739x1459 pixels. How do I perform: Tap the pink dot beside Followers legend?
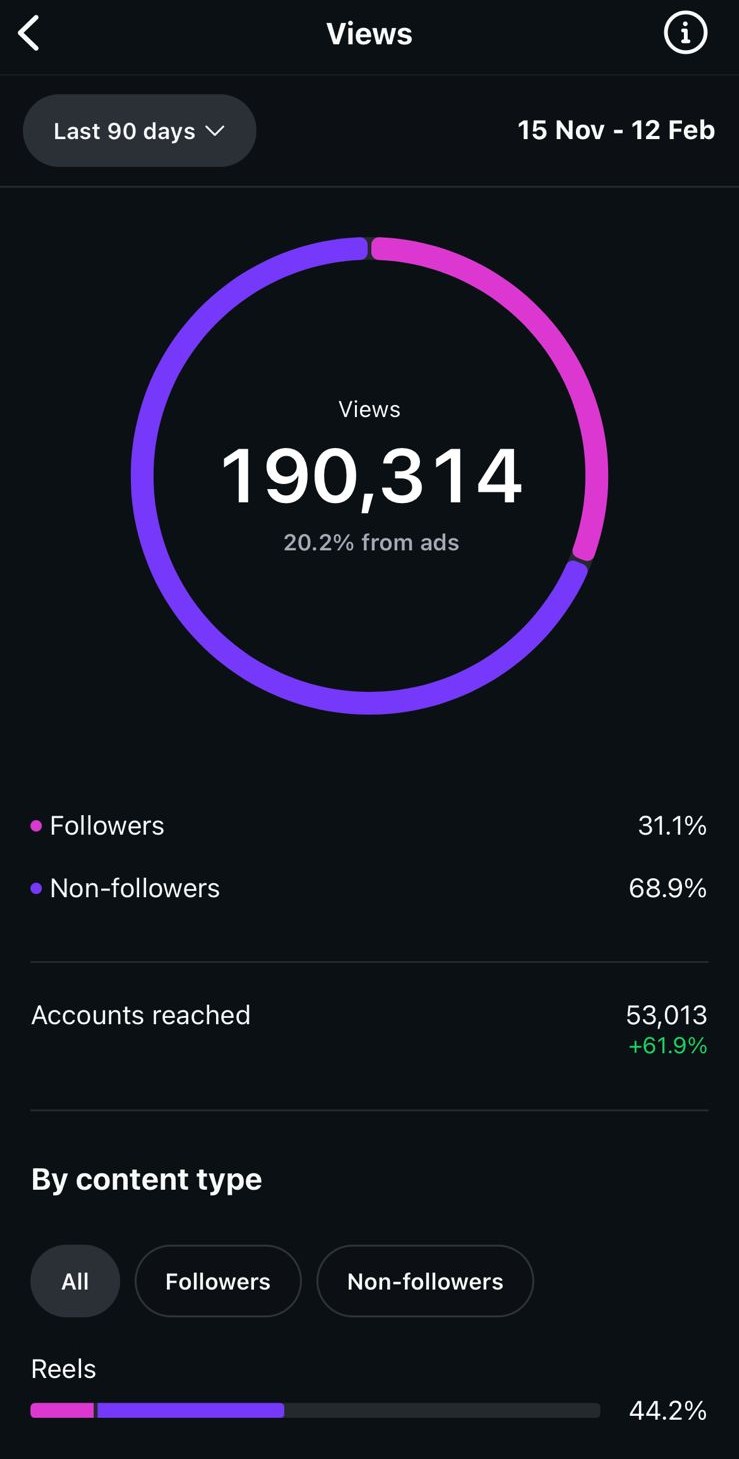(36, 826)
